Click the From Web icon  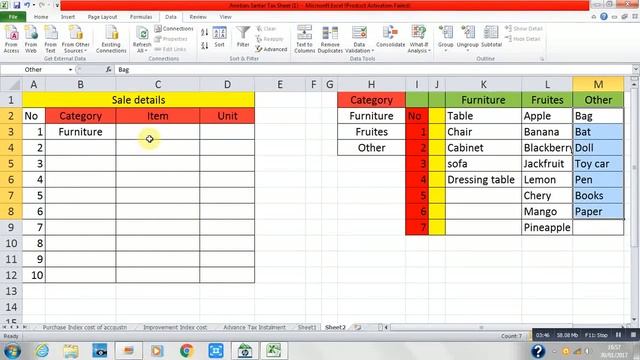pos(31,39)
